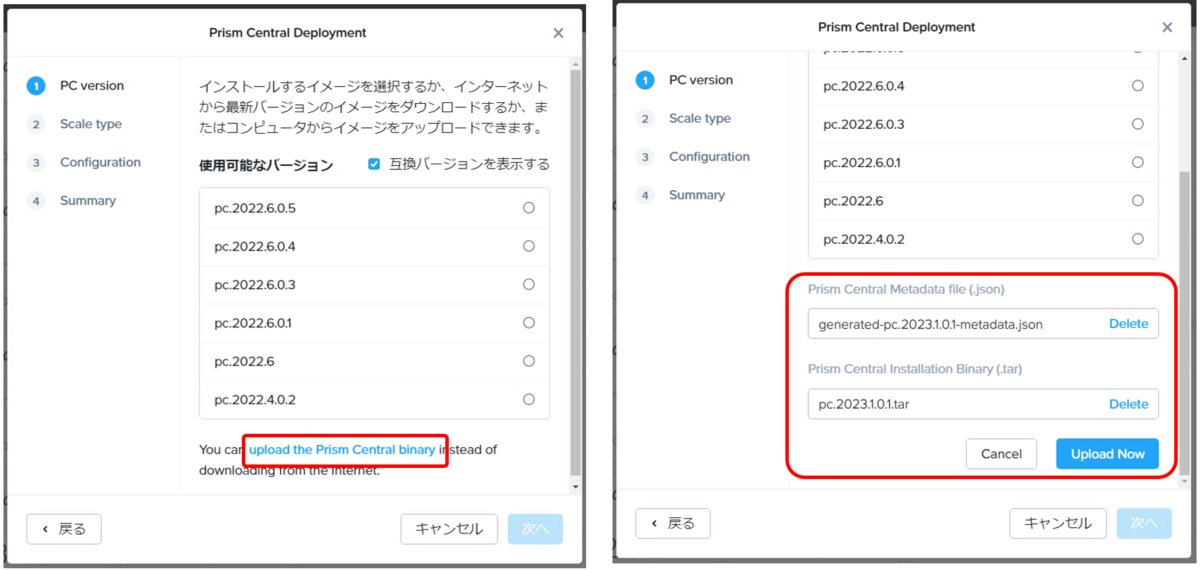Click left dialog vertical scrollbar thumb
The width and height of the screenshot is (1200, 571).
[575, 270]
